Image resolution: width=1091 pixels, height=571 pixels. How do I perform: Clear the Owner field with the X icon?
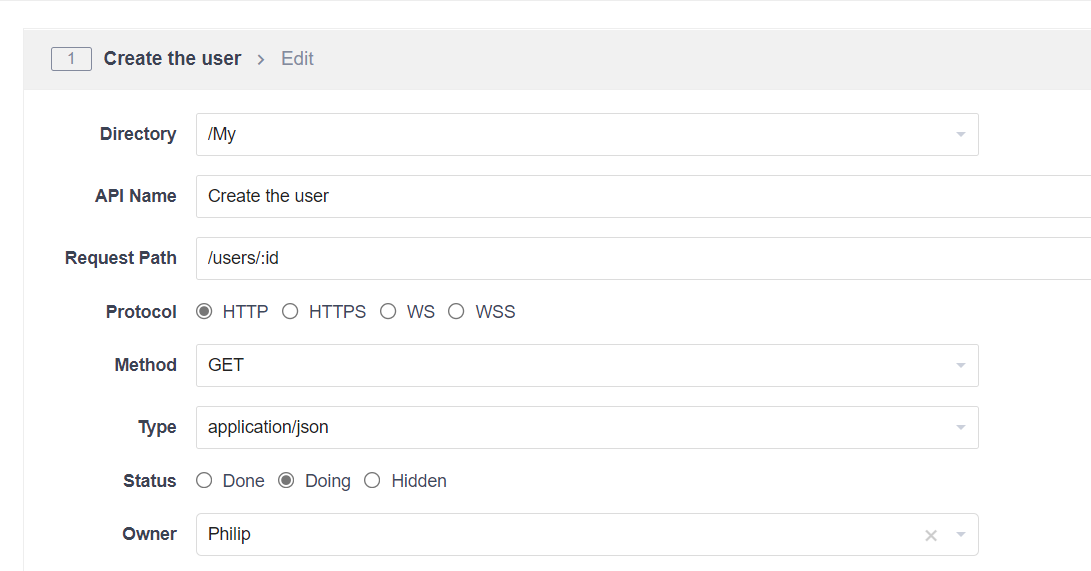[931, 536]
